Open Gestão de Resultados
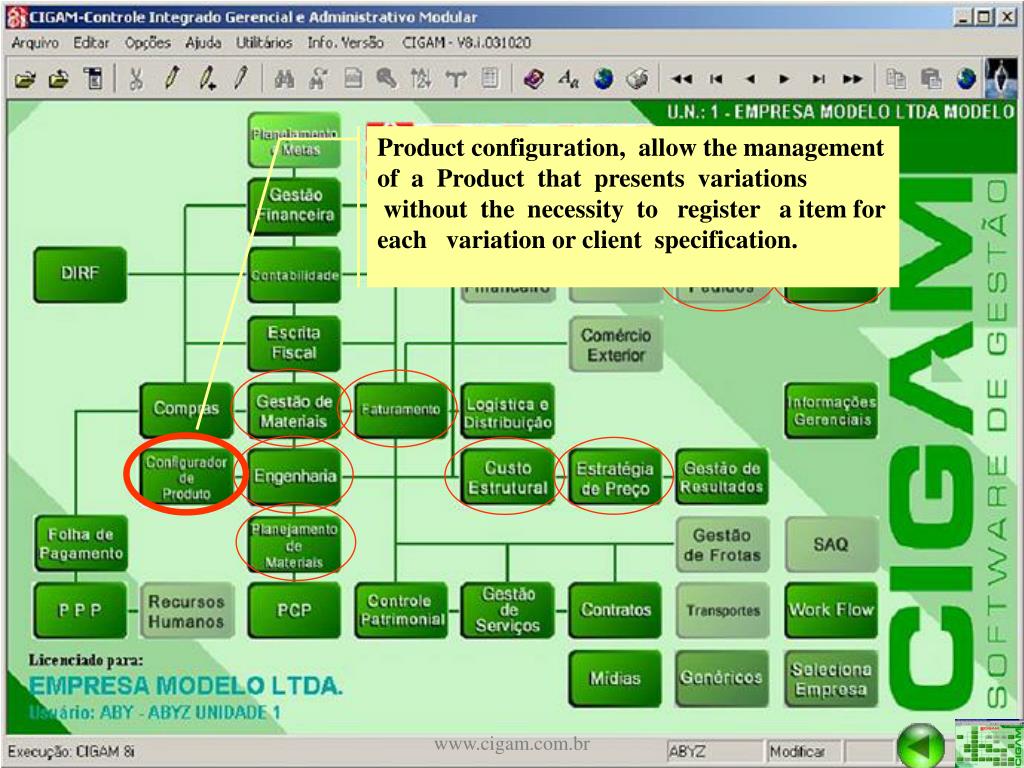The width and height of the screenshot is (1024, 768). pos(722,477)
